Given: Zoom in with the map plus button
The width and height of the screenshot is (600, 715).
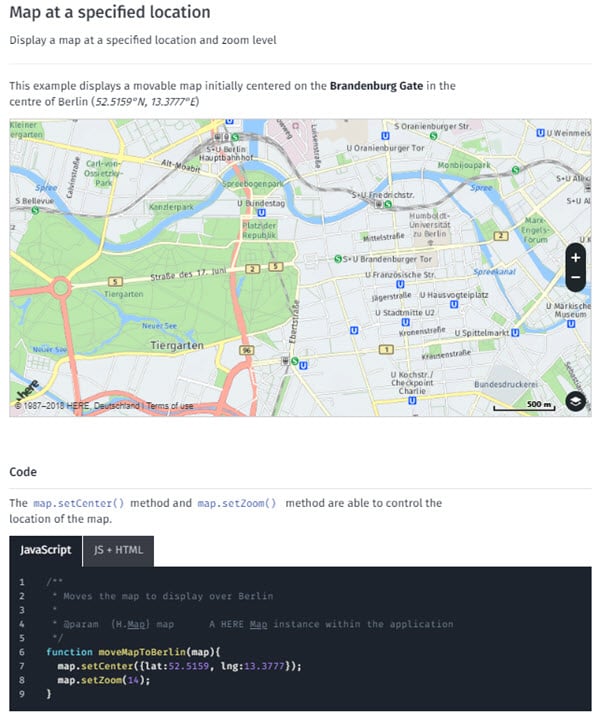Looking at the screenshot, I should [x=575, y=257].
